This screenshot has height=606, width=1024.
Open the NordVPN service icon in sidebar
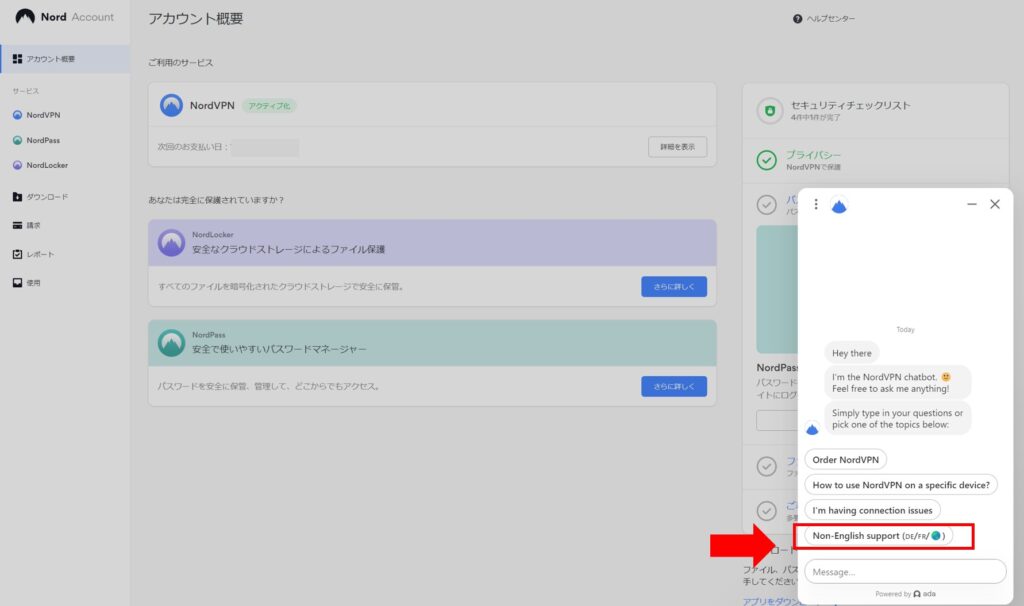(19, 115)
